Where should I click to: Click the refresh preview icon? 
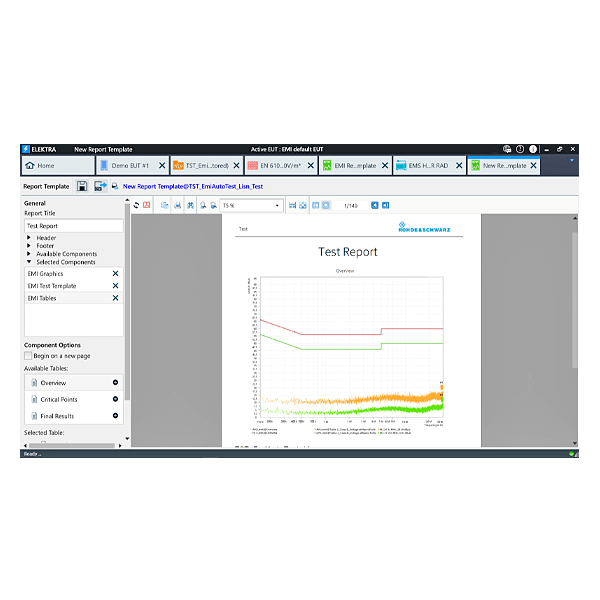point(136,205)
